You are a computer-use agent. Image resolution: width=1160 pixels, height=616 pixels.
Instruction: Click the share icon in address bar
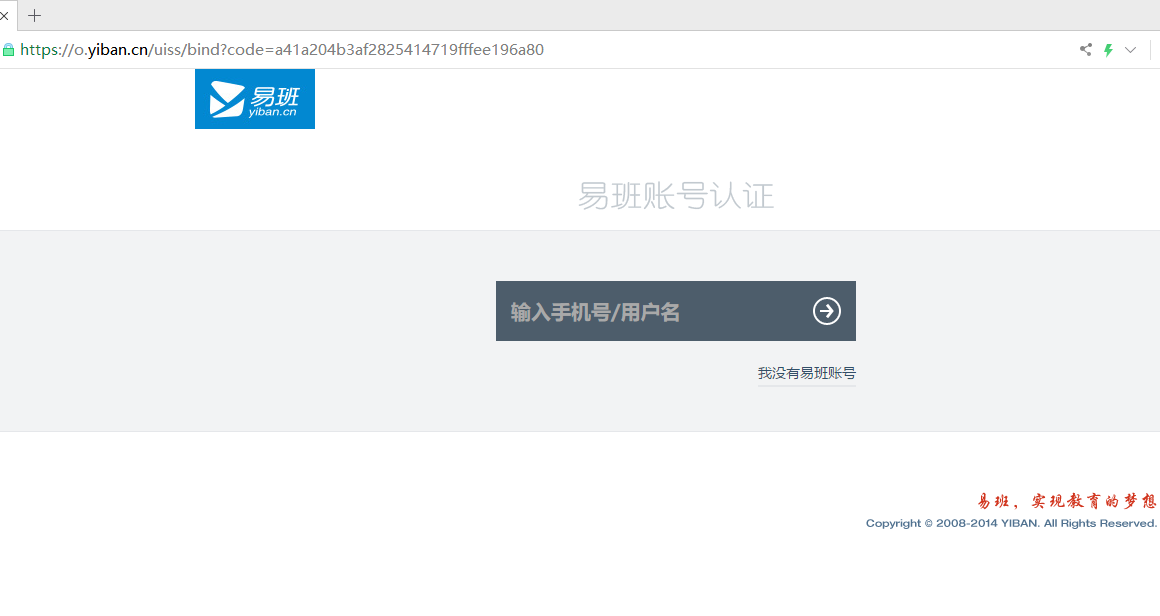coord(1085,50)
